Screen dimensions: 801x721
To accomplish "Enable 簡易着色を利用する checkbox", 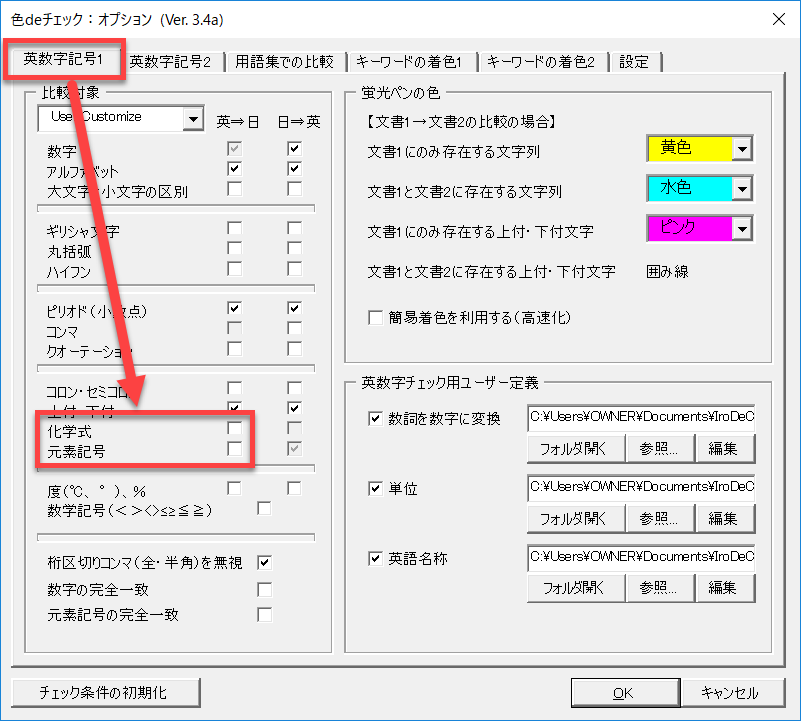I will (x=375, y=318).
